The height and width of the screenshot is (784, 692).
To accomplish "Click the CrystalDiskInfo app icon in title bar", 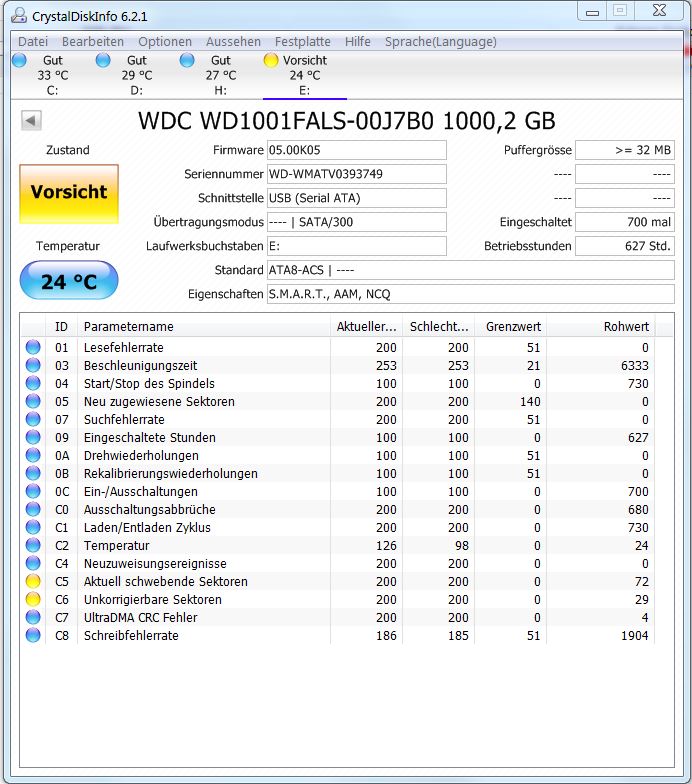I will click(19, 16).
